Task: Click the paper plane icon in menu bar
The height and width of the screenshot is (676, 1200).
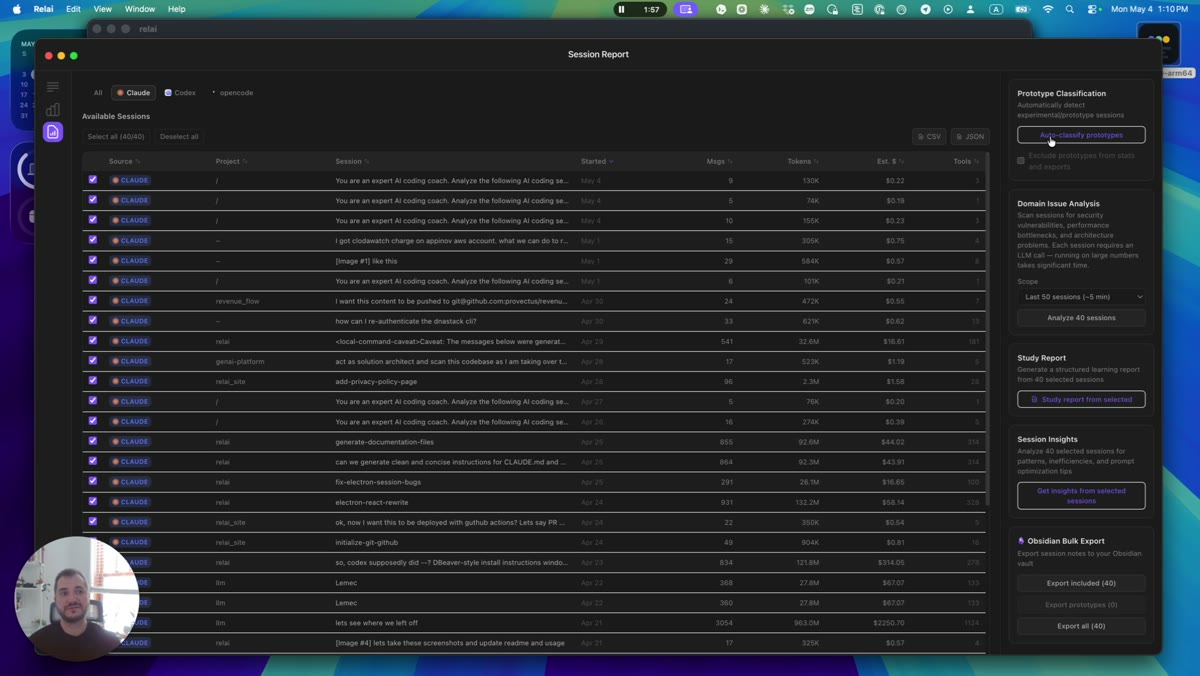Action: [925, 9]
